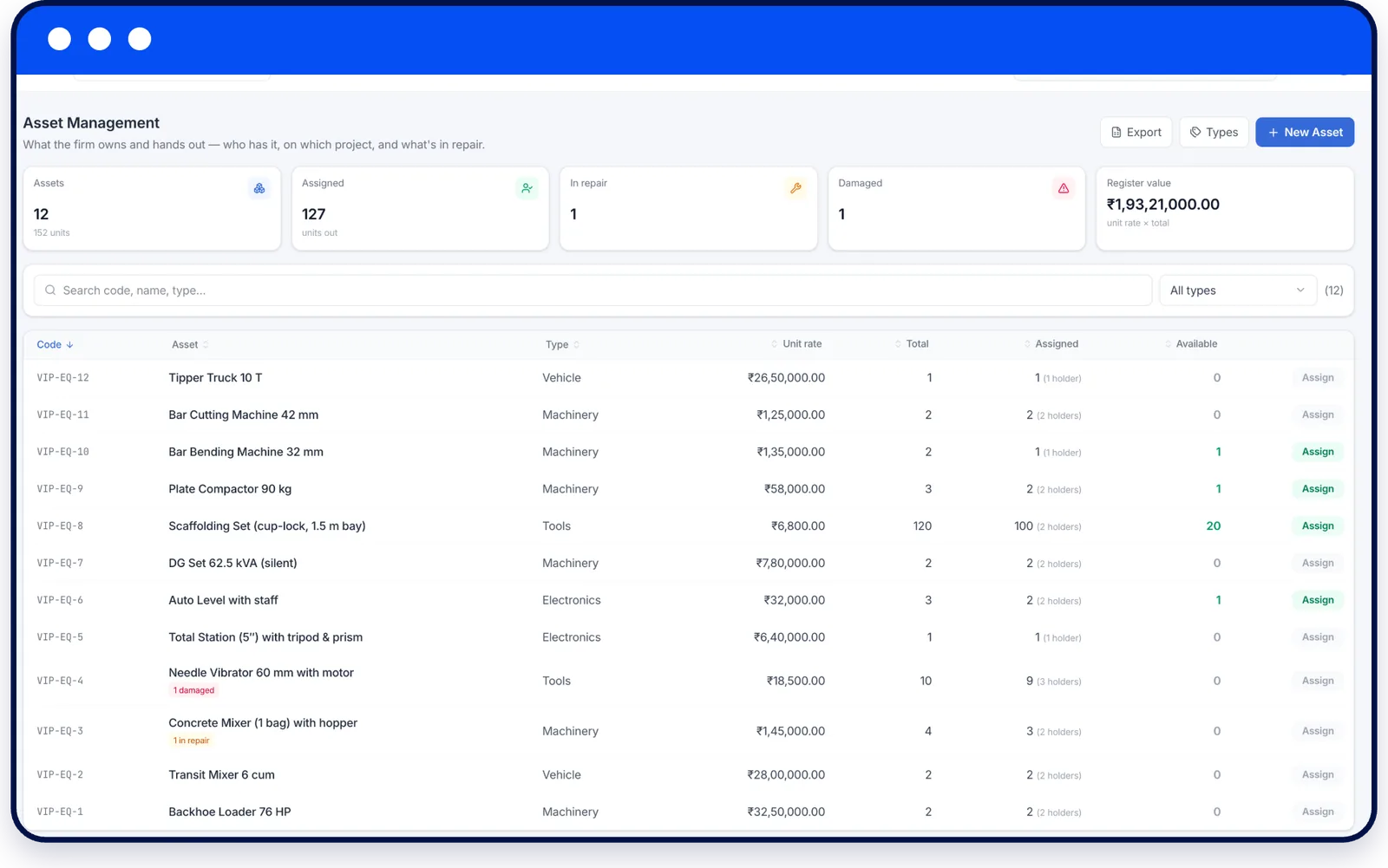1388x868 pixels.
Task: Open the All types filter dropdown
Action: pyautogui.click(x=1238, y=290)
